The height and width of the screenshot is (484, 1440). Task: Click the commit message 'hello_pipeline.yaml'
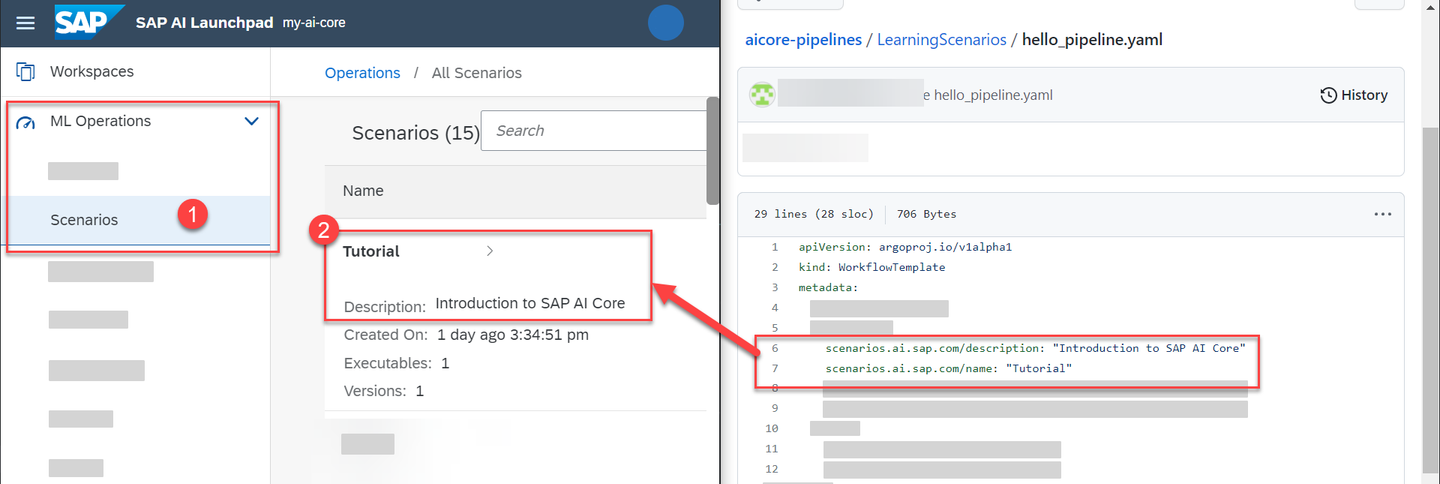click(993, 95)
